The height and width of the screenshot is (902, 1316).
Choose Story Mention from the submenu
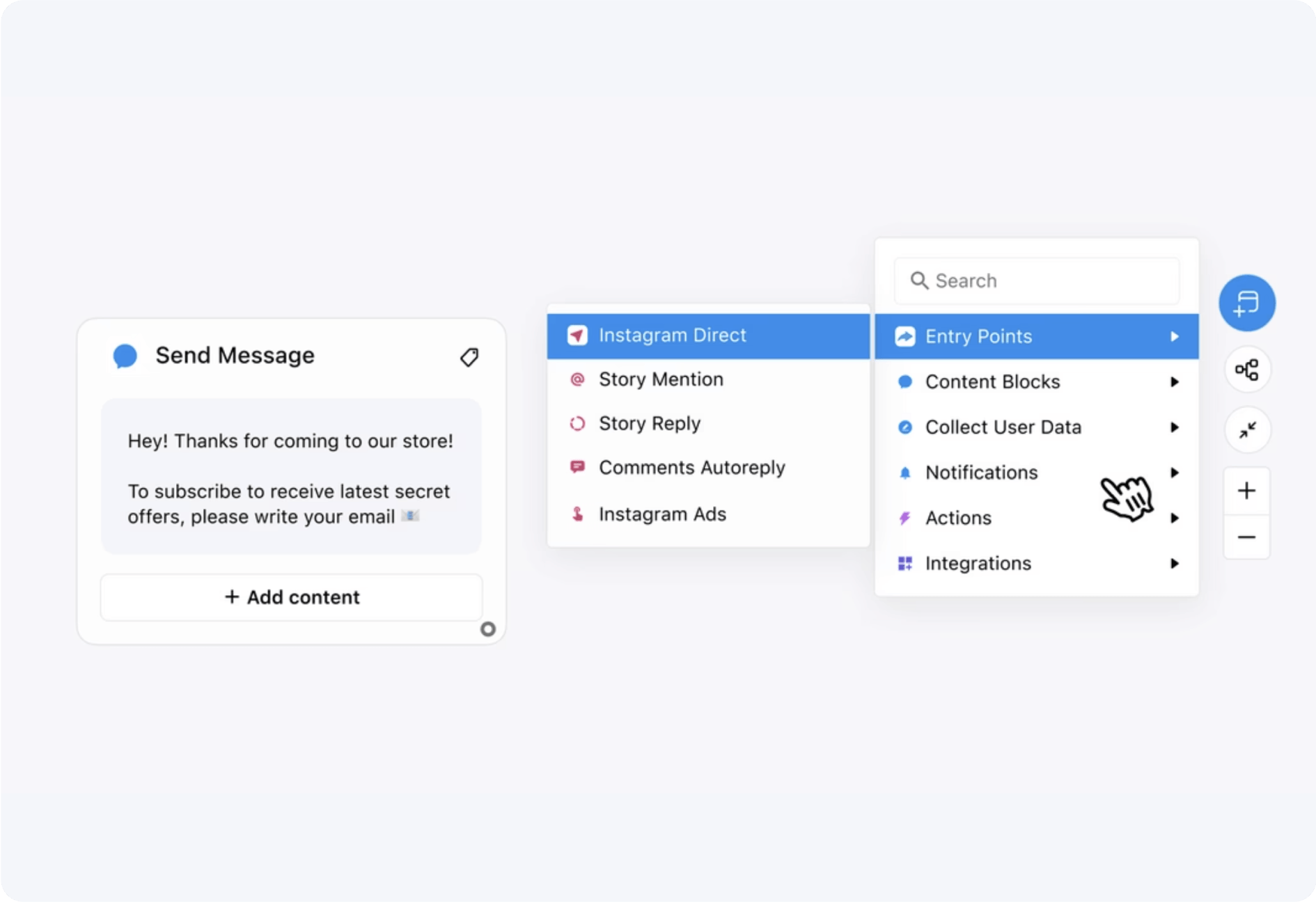pyautogui.click(x=661, y=379)
